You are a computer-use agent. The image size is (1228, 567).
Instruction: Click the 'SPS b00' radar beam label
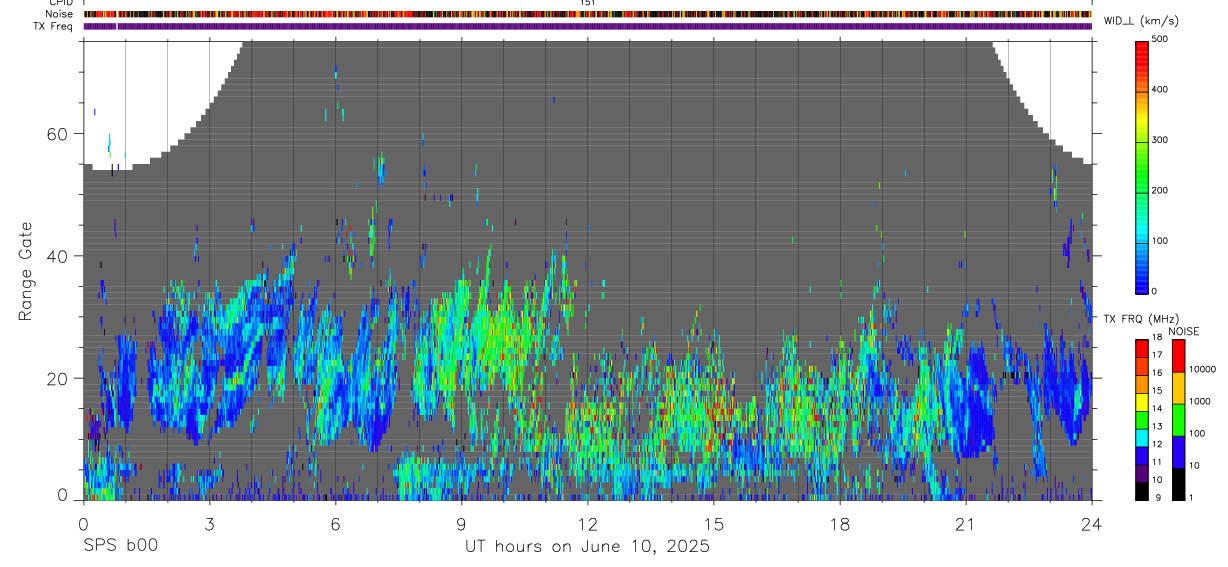(x=119, y=546)
